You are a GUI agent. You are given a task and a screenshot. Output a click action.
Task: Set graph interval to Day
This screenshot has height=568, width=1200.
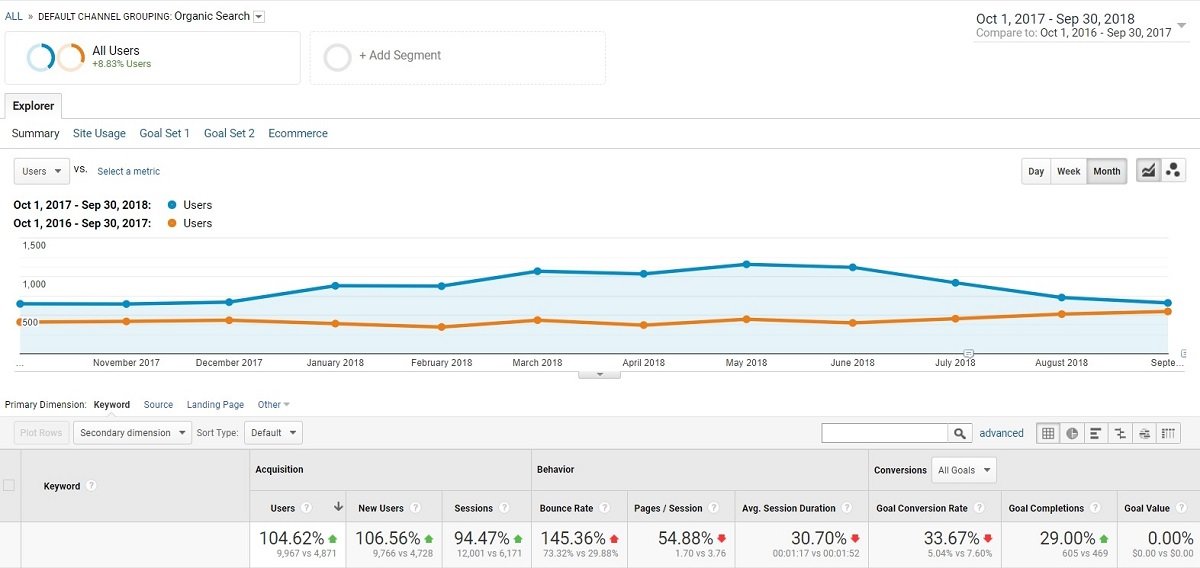coord(1036,171)
